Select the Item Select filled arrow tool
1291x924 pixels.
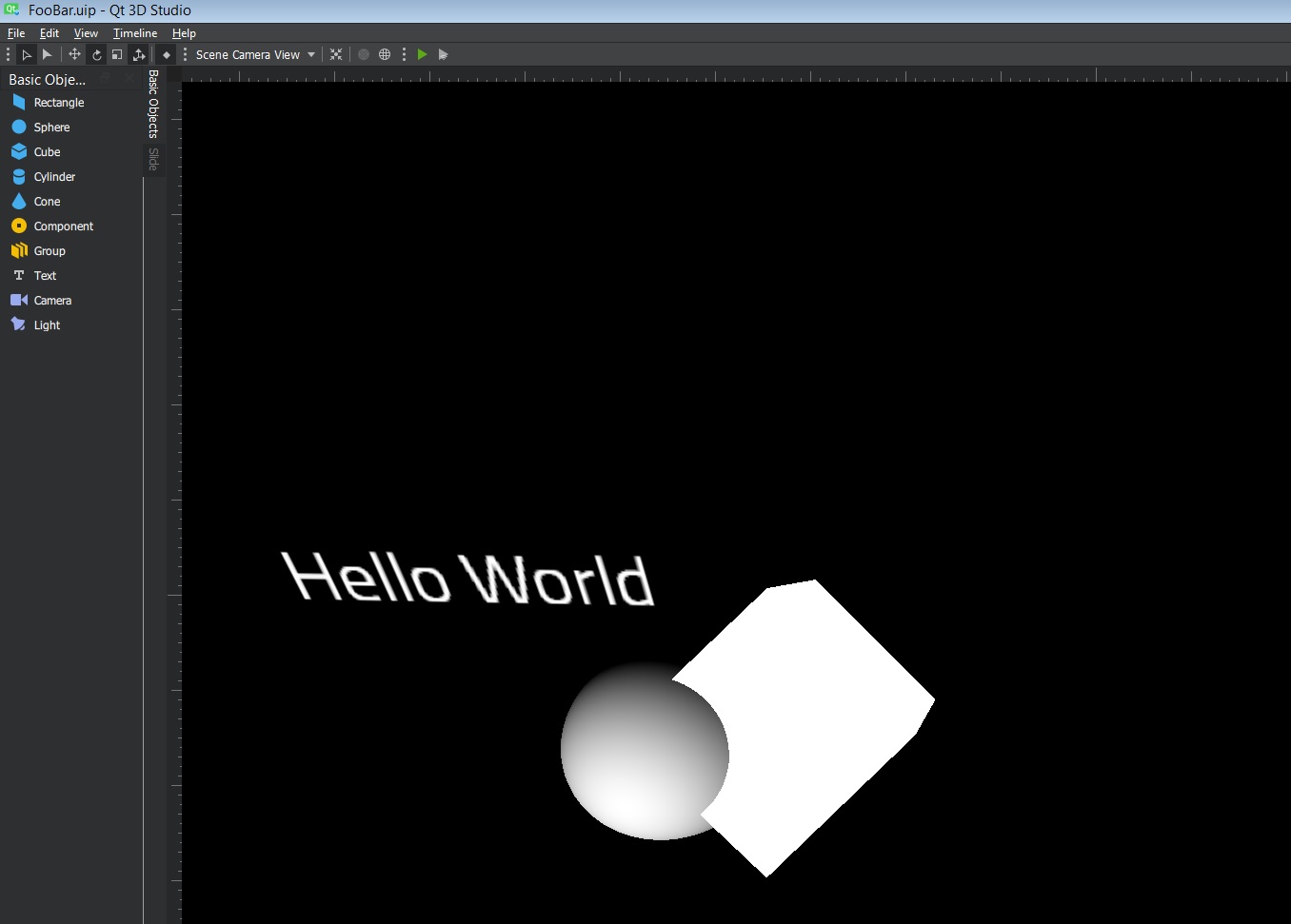pos(47,55)
